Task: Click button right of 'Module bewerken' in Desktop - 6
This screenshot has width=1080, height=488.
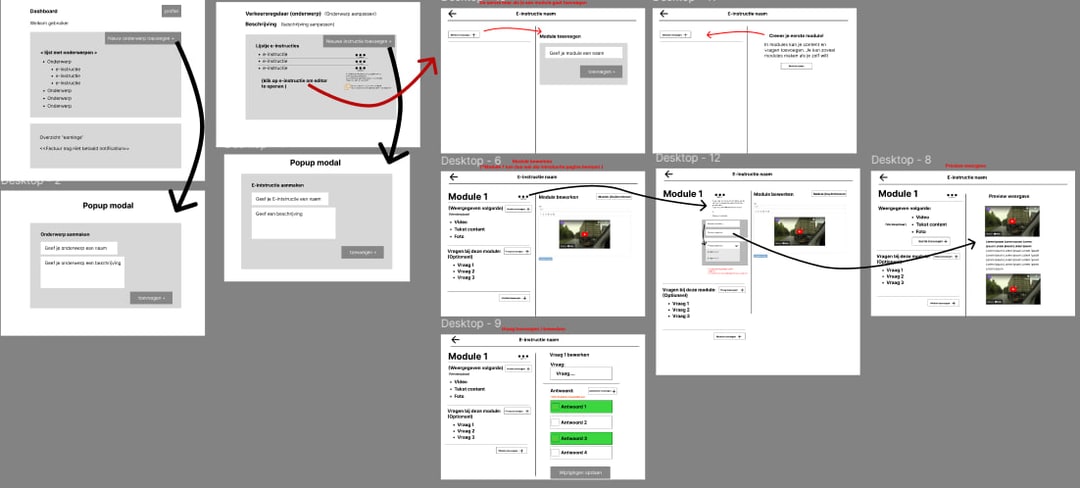Action: (614, 196)
